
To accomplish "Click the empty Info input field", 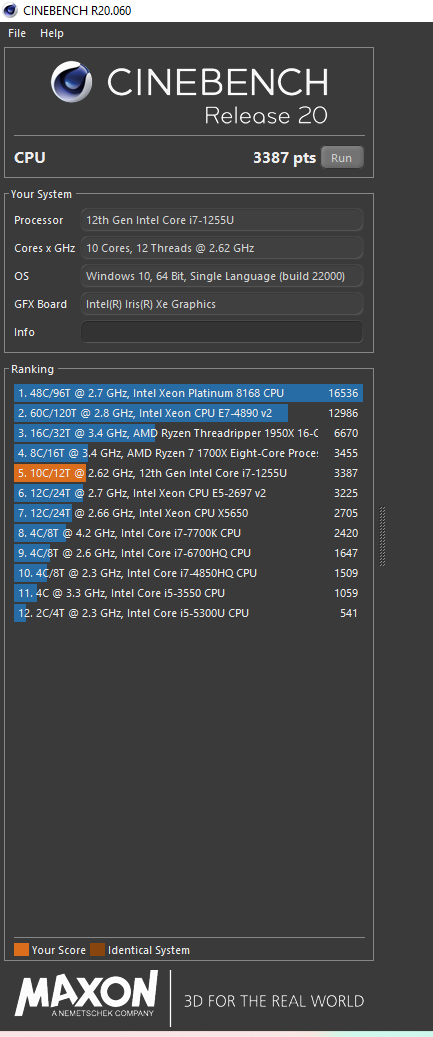I will tap(222, 332).
